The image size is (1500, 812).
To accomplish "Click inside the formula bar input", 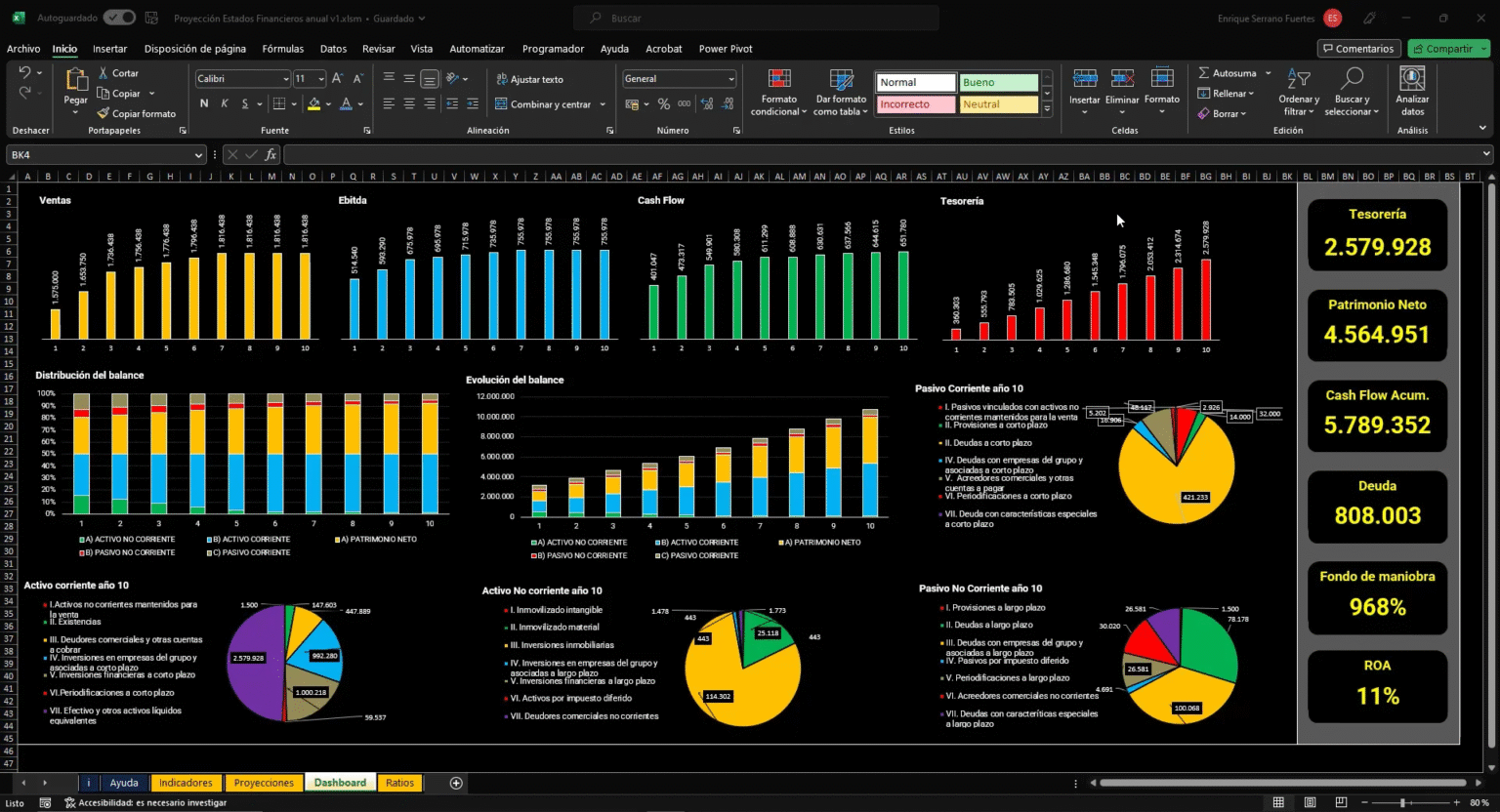I will pos(879,154).
